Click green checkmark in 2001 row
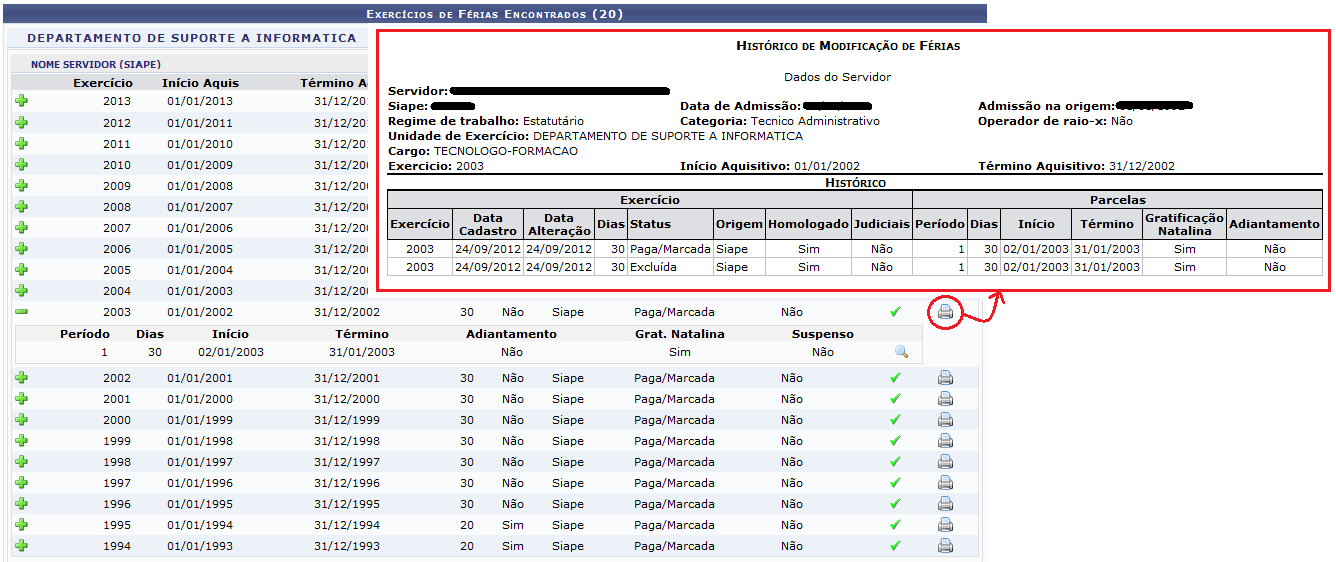 click(x=895, y=399)
